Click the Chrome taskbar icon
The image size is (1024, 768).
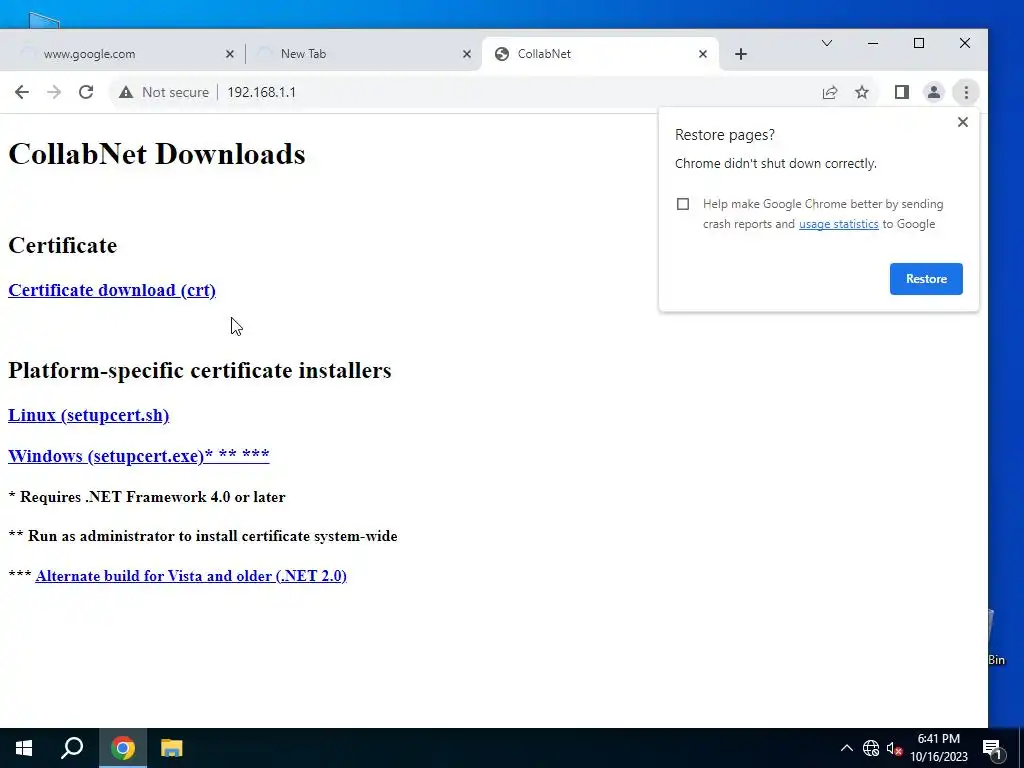point(123,748)
